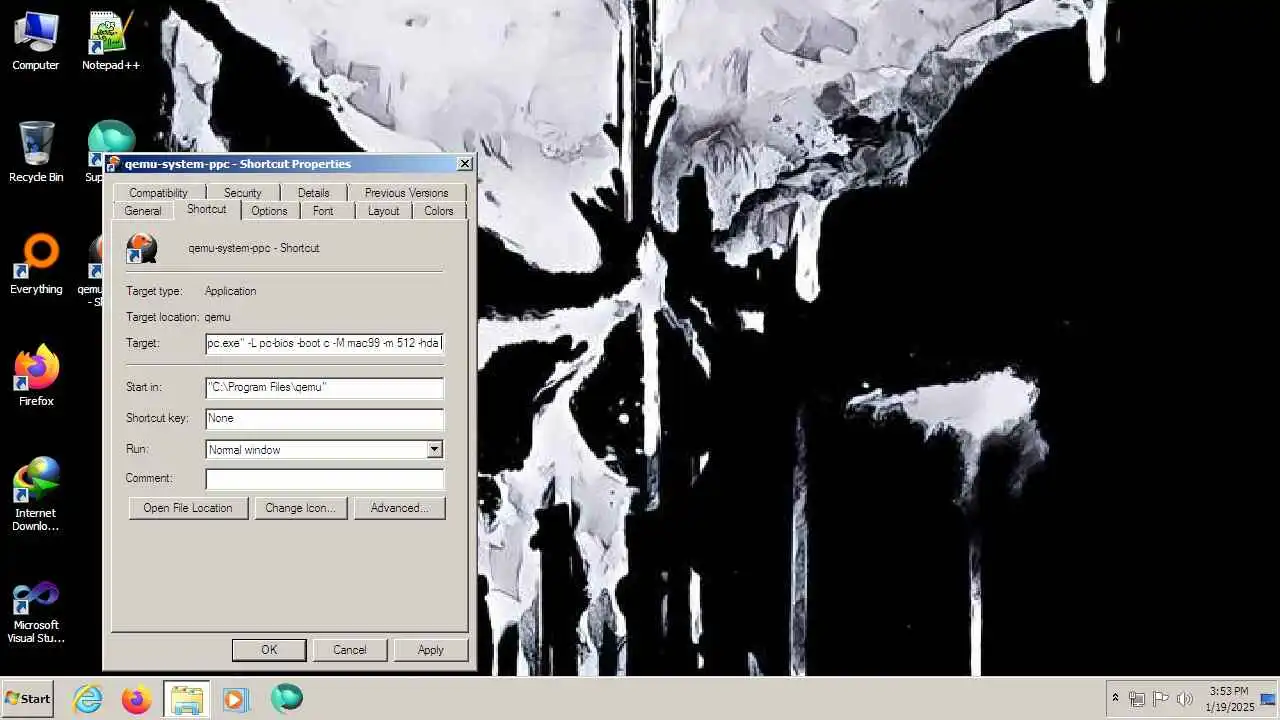Switch to the Layout tab
This screenshot has height=720, width=1280.
383,211
